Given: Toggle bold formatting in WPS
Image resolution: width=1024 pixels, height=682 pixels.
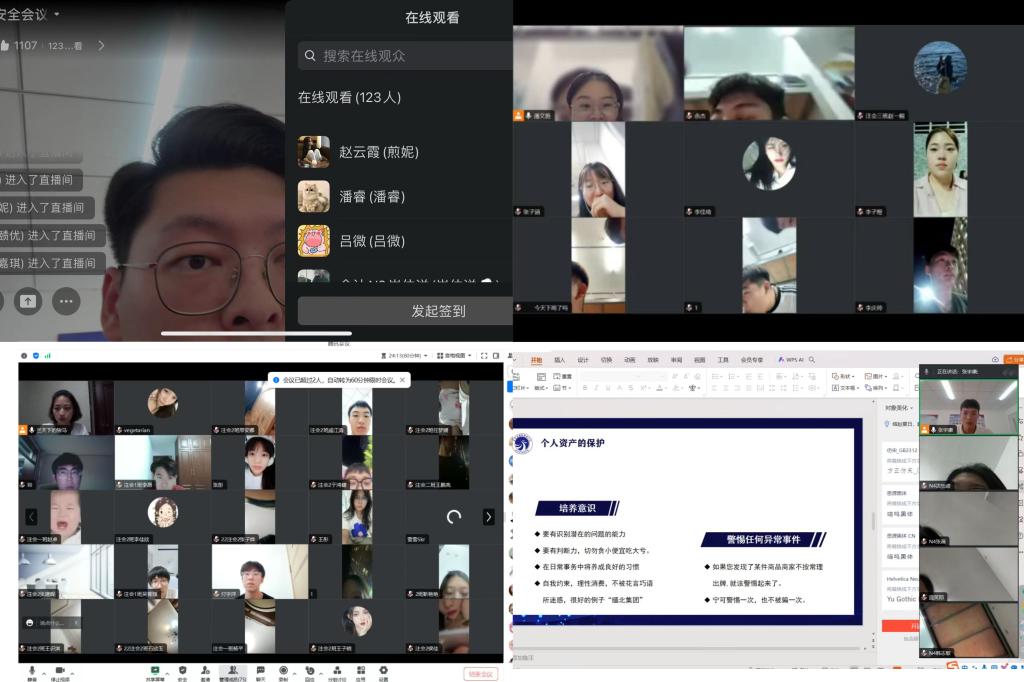Looking at the screenshot, I should point(584,388).
